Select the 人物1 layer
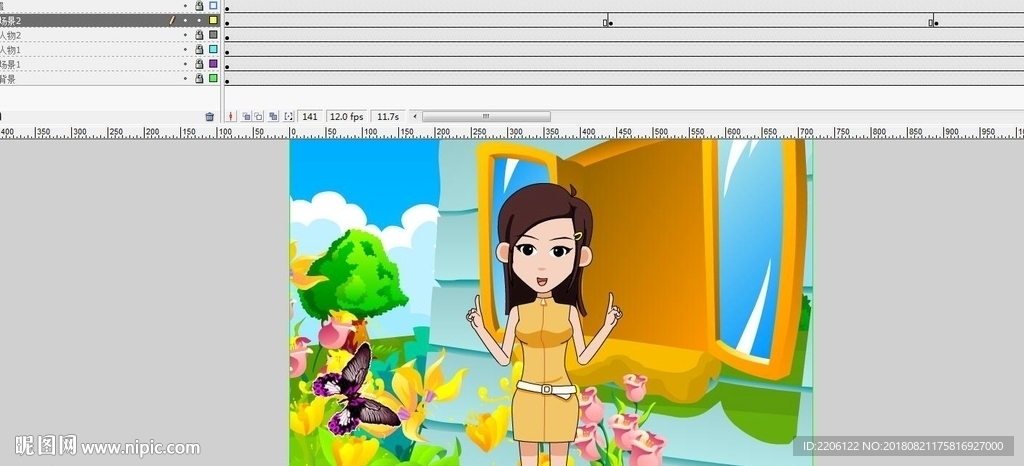The image size is (1024, 466). click(x=110, y=50)
